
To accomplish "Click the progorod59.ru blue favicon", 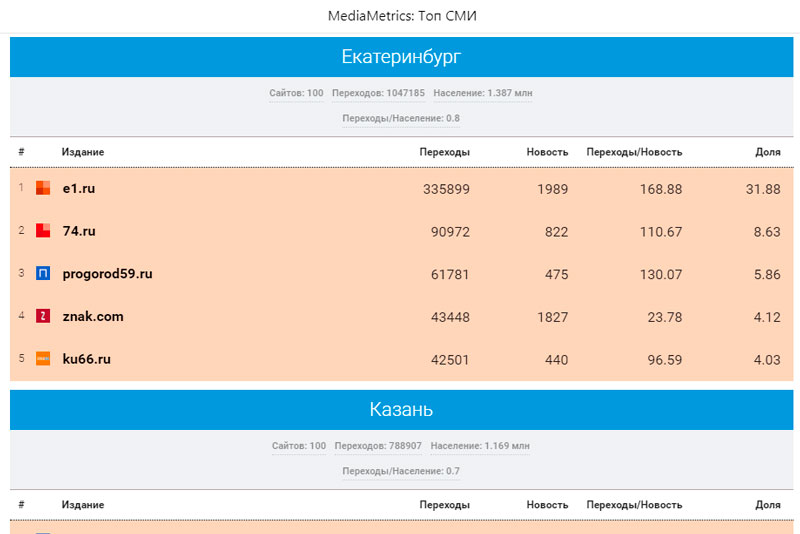I will click(43, 273).
